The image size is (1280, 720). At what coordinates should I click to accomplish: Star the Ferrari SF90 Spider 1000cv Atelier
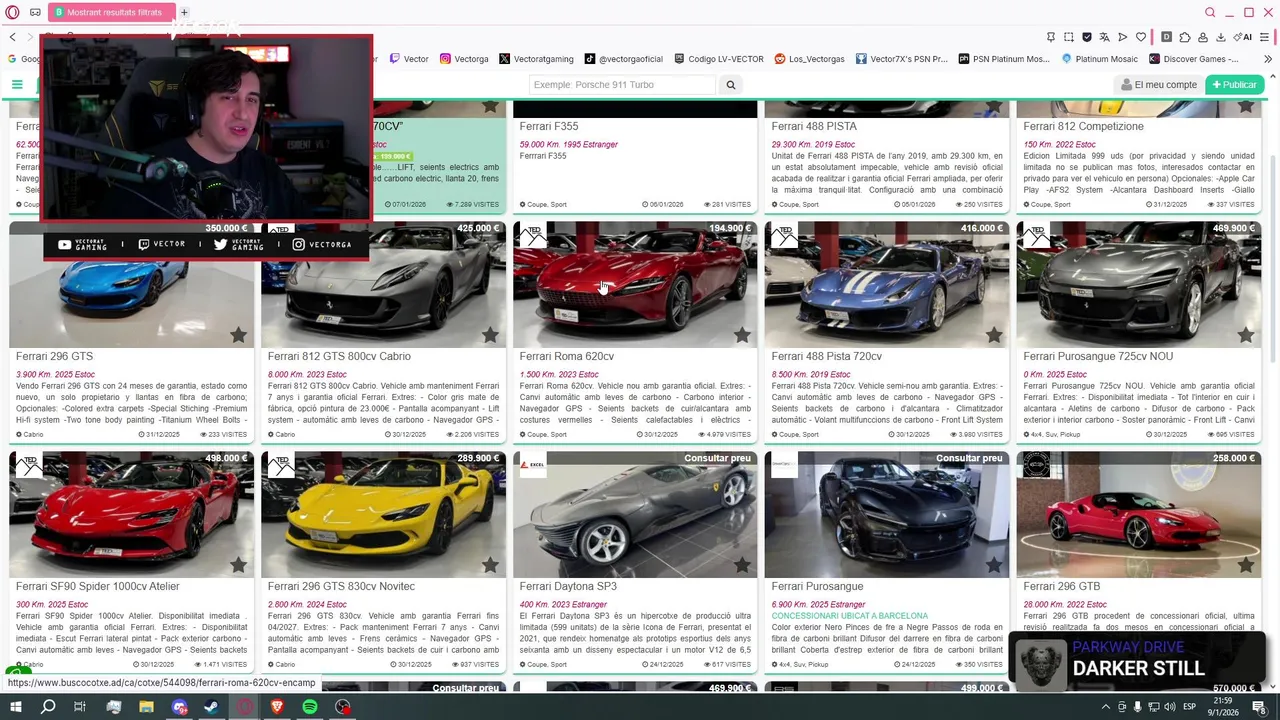pyautogui.click(x=238, y=565)
